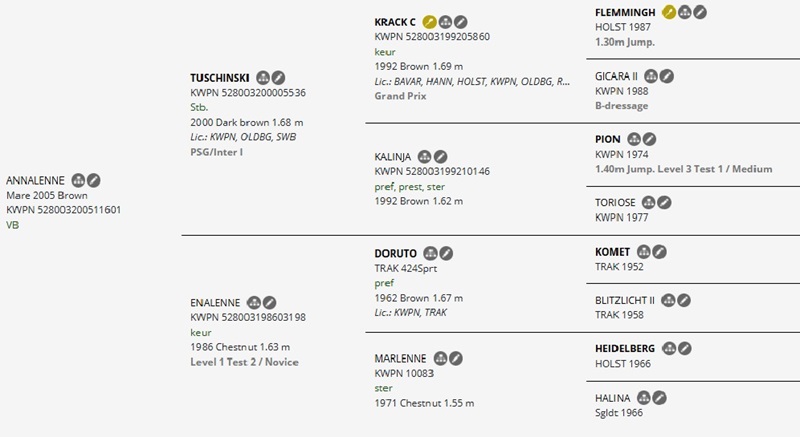This screenshot has width=800, height=437.
Task: Click the edit pencil next to PION
Action: click(648, 139)
